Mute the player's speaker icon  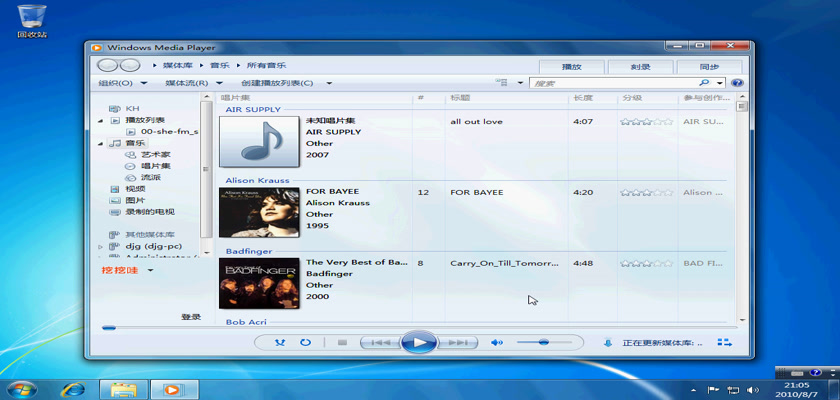click(496, 343)
